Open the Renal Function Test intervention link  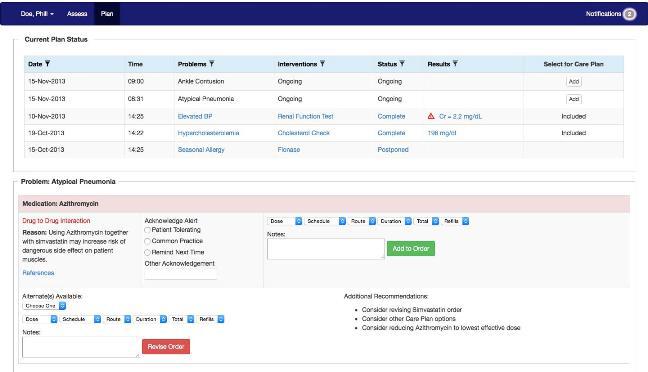click(x=305, y=117)
